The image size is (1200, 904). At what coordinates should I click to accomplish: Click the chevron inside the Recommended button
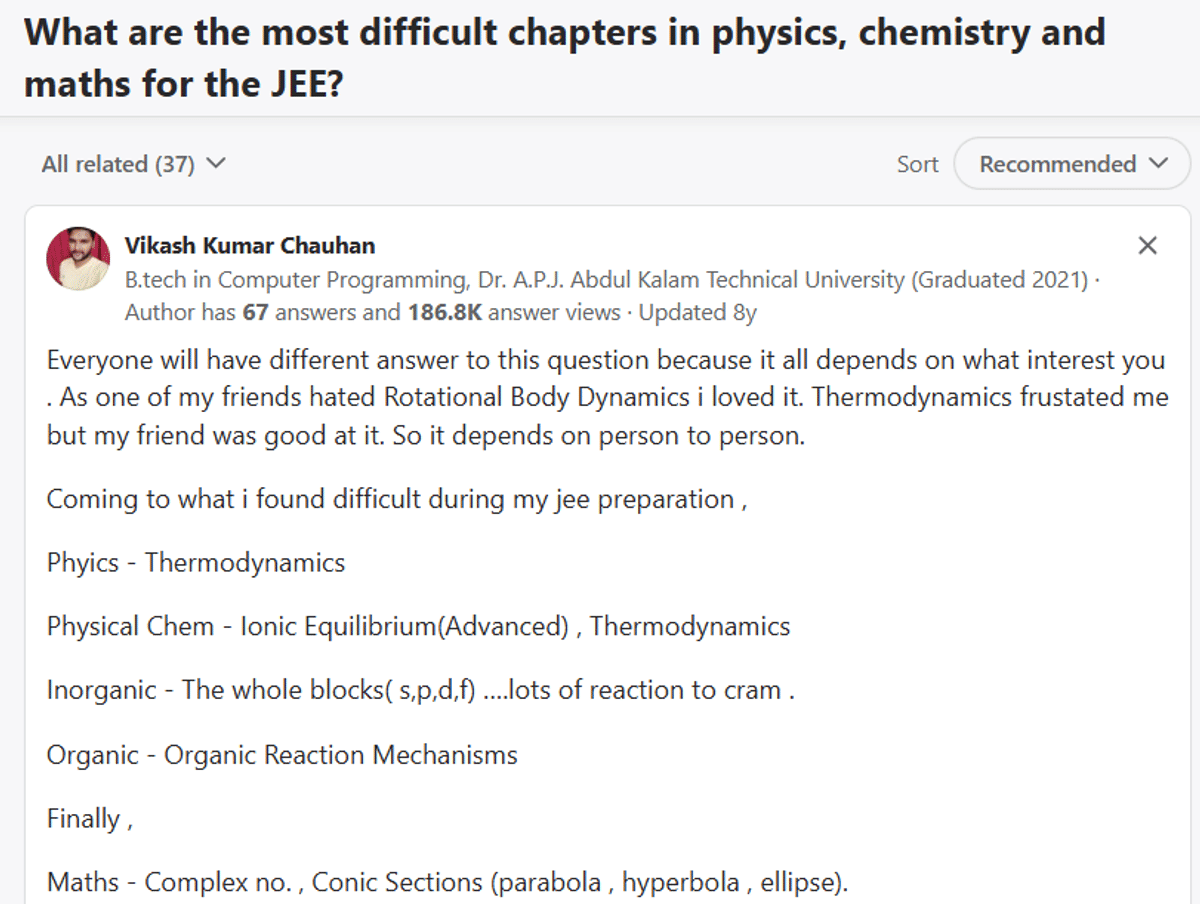coord(1159,164)
